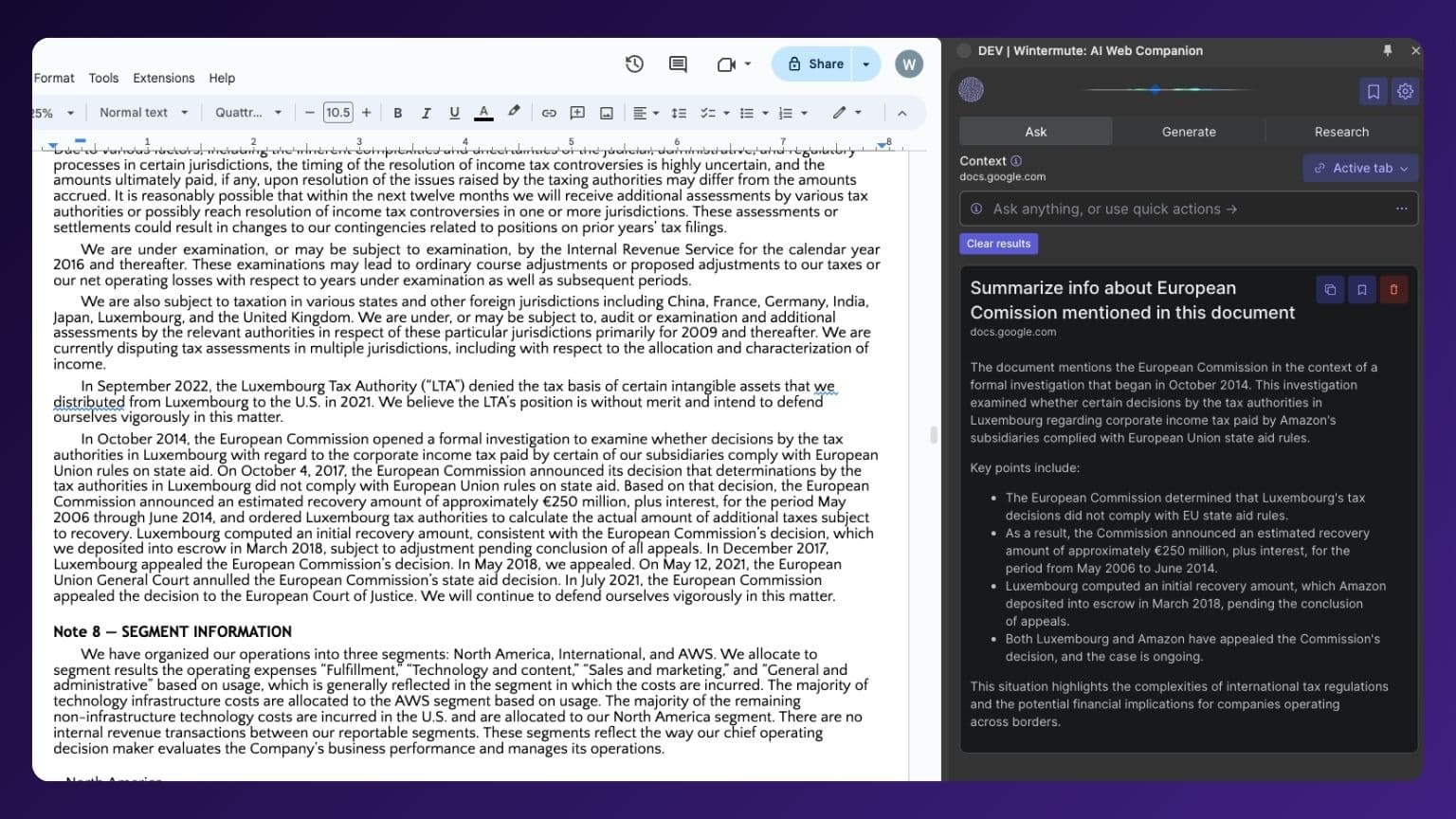Open the font family dropdown Quattr...
This screenshot has width=1456, height=819.
248,113
